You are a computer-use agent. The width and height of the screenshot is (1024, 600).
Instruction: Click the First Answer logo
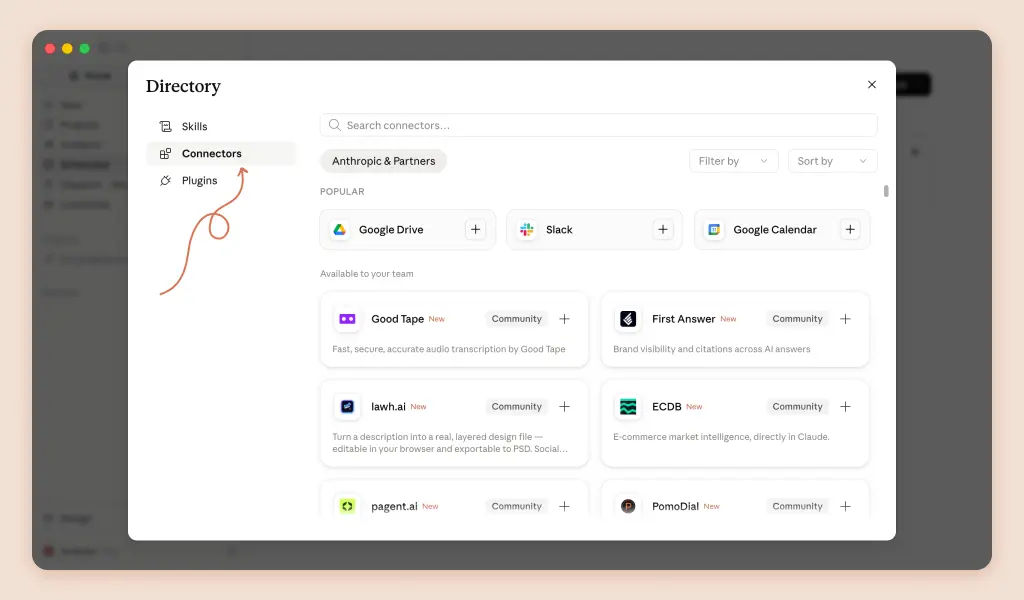[628, 319]
